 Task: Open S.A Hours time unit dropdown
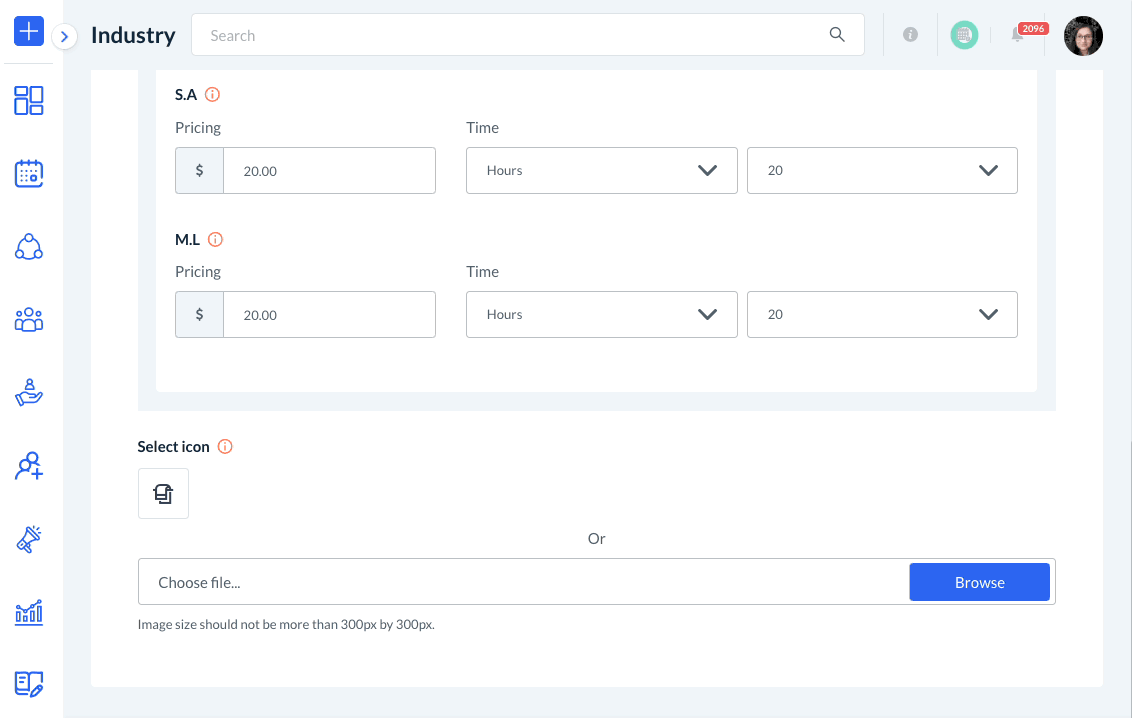[602, 171]
